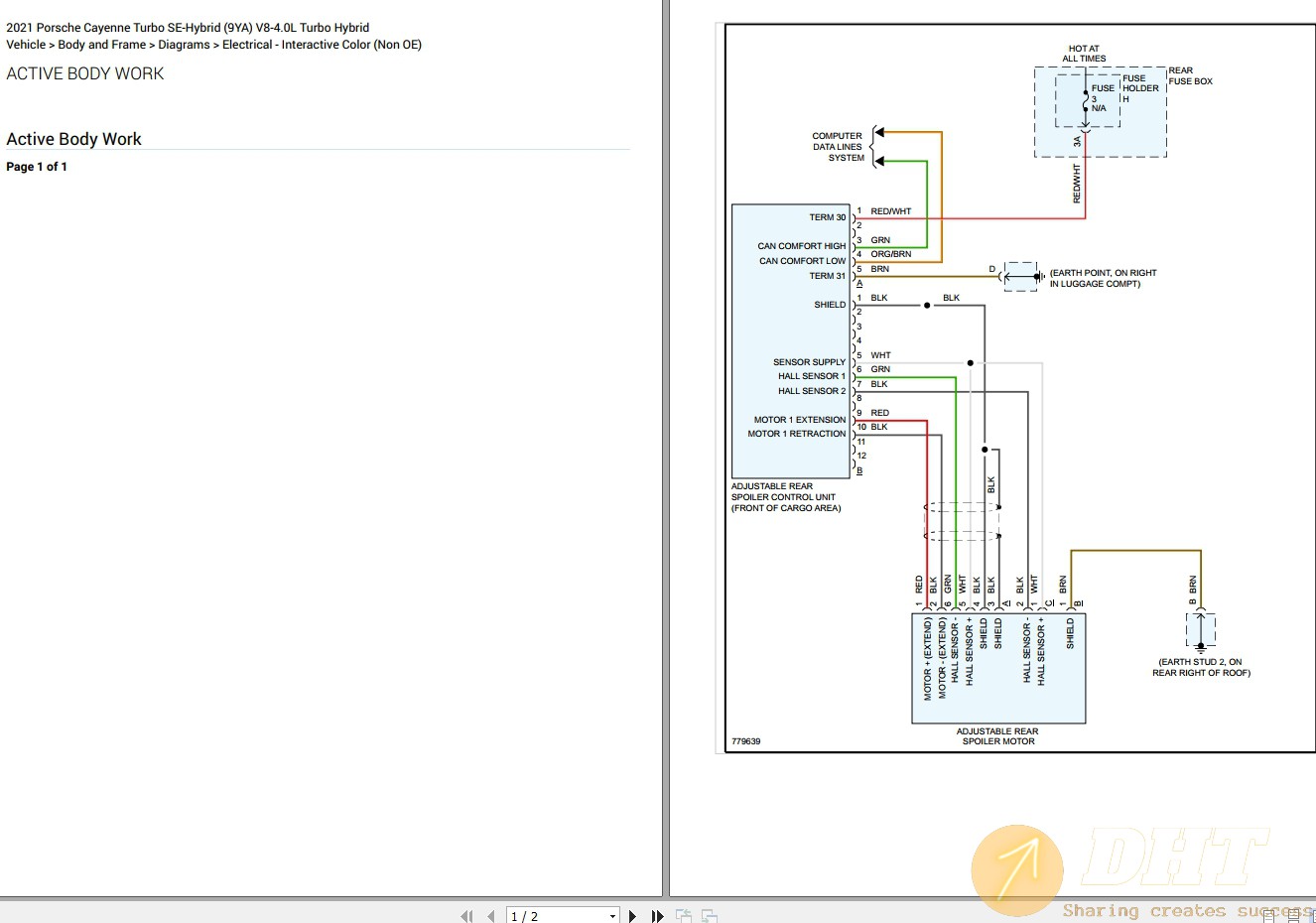Click the vertical RED/WHT wire label below fuse box
1316x923 pixels.
[1077, 185]
